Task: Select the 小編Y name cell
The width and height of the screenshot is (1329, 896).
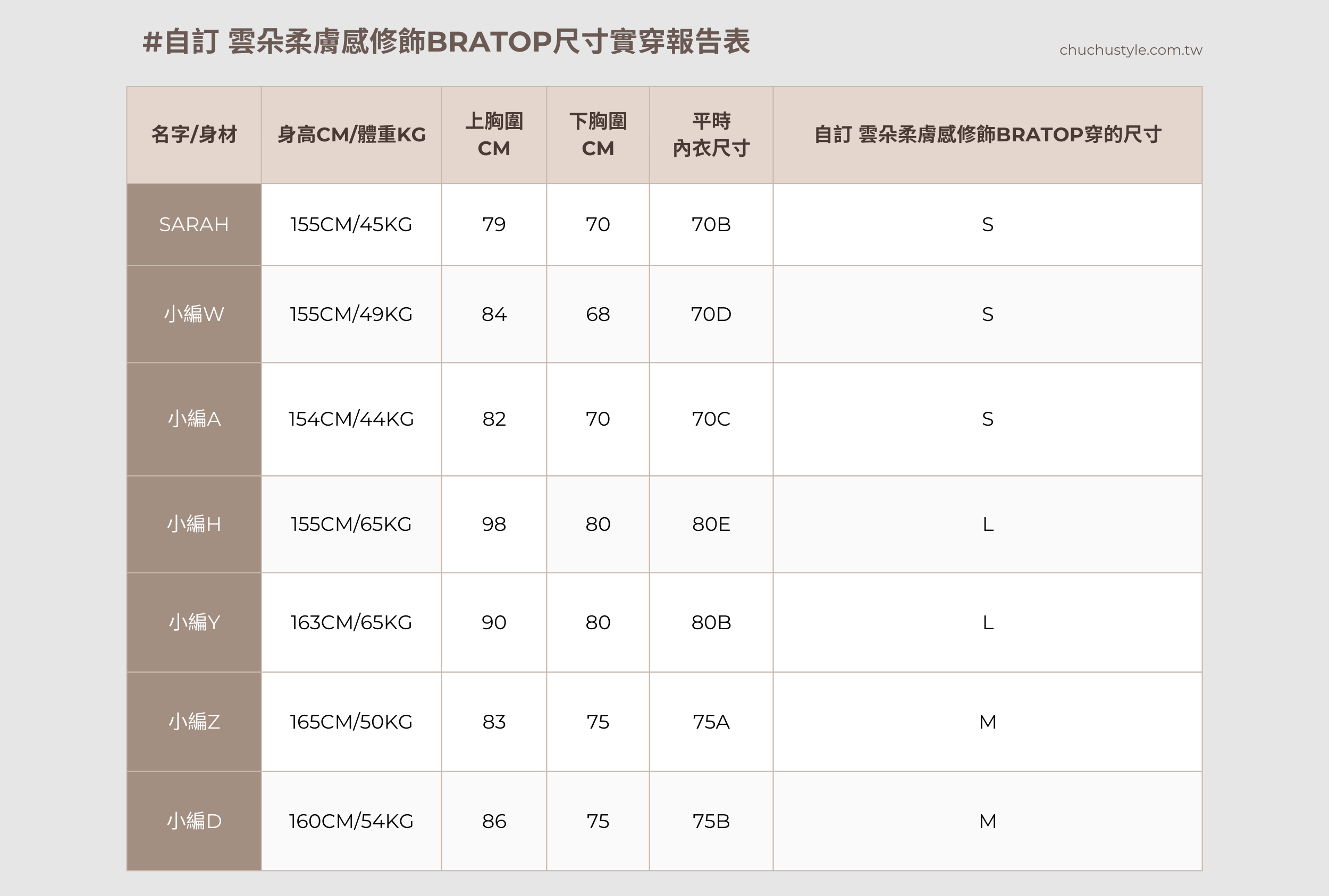Action: coord(194,622)
